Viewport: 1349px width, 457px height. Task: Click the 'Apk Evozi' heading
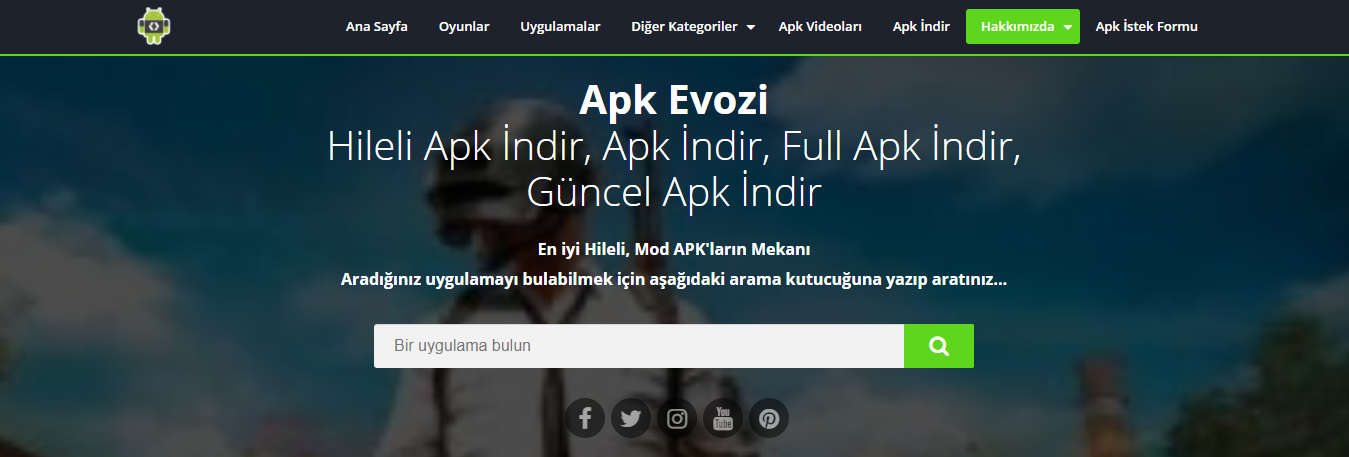pos(674,101)
